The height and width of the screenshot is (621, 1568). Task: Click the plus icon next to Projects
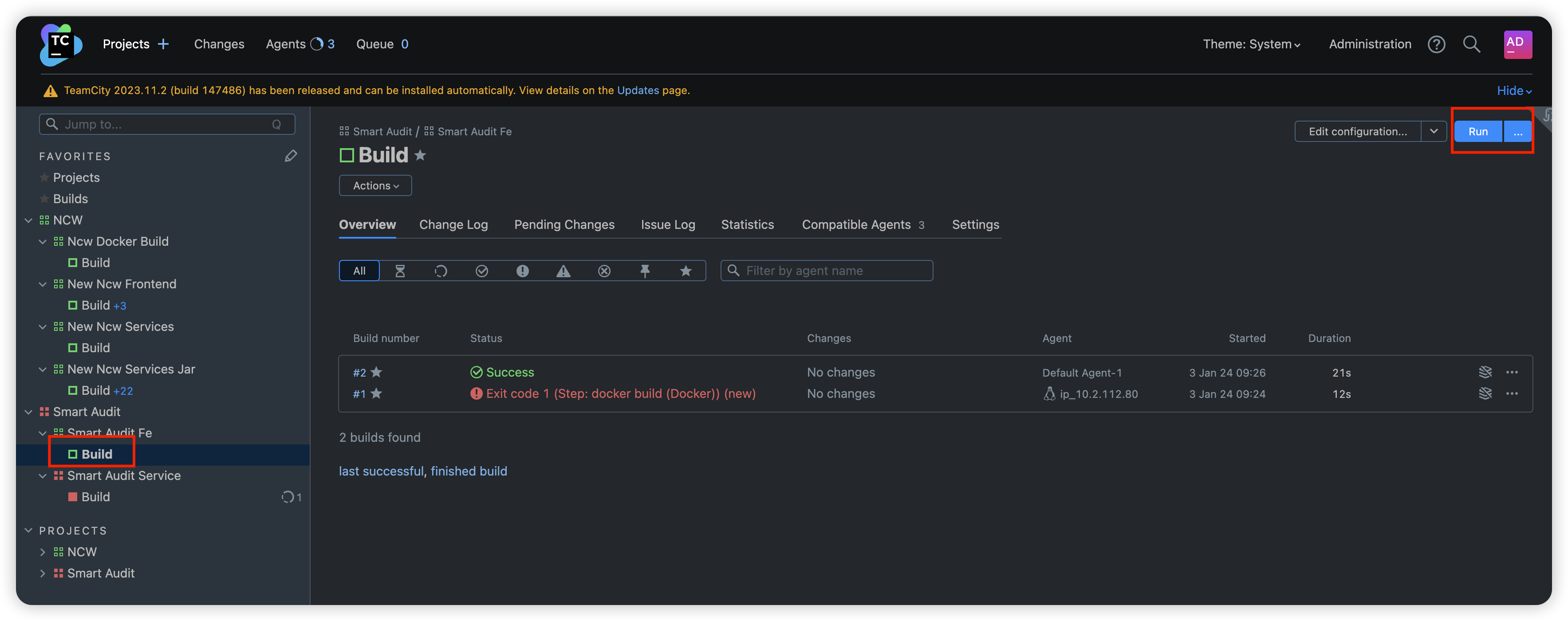[163, 44]
